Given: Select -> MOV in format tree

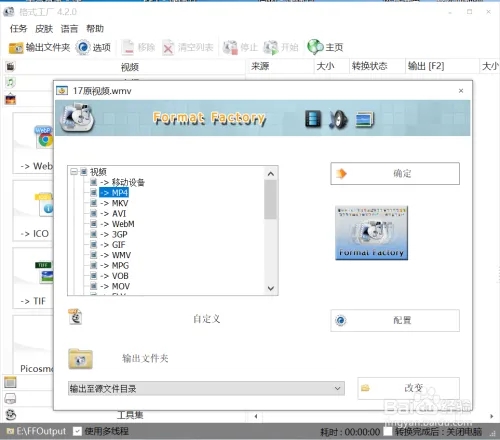Looking at the screenshot, I should [115, 286].
